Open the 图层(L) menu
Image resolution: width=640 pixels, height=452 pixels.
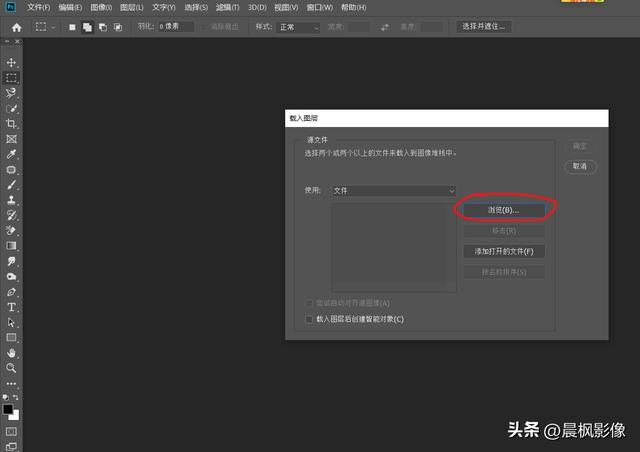[131, 7]
